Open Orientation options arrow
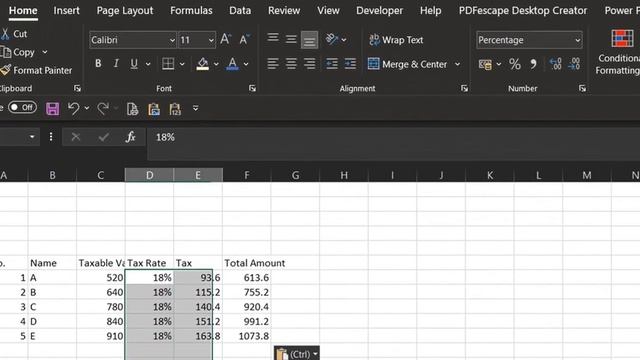The height and width of the screenshot is (360, 640). click(x=344, y=40)
